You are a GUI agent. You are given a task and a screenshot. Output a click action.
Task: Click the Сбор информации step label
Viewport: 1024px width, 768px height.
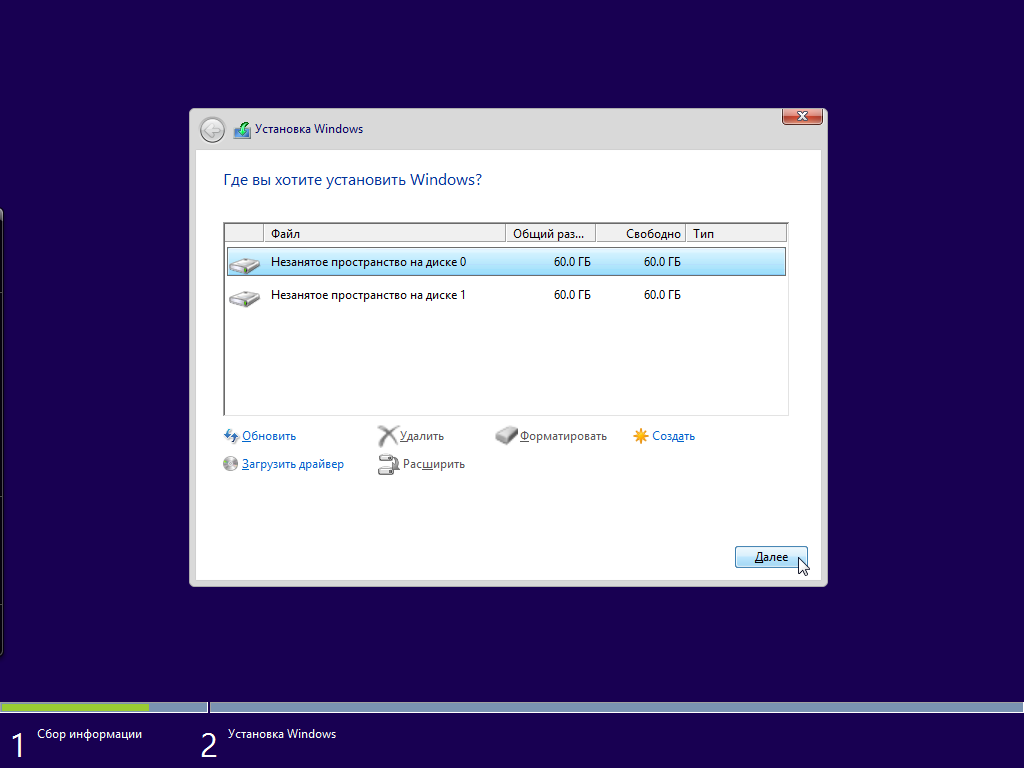coord(89,734)
